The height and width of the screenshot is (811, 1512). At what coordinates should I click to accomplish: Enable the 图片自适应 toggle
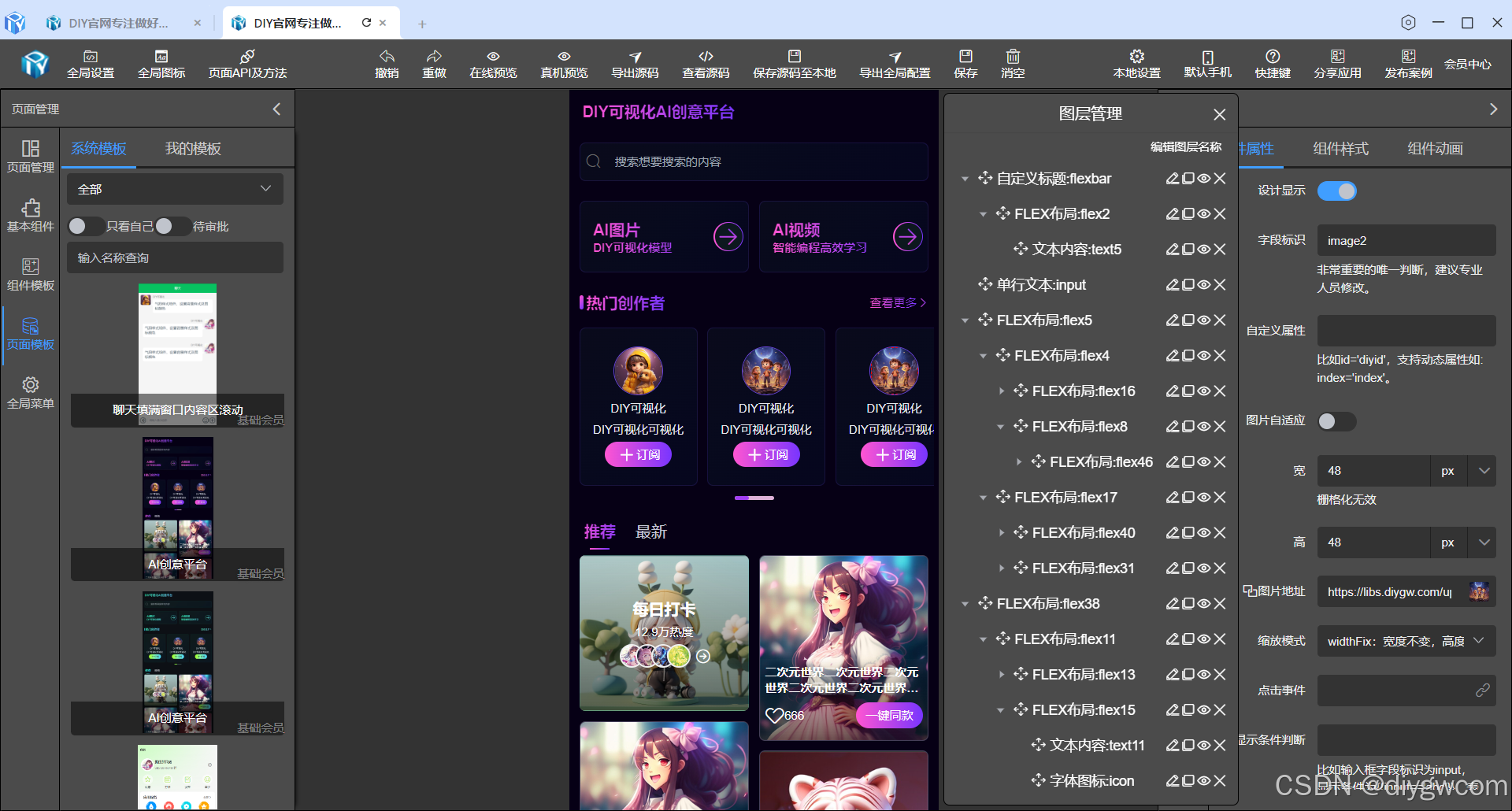[x=1336, y=421]
